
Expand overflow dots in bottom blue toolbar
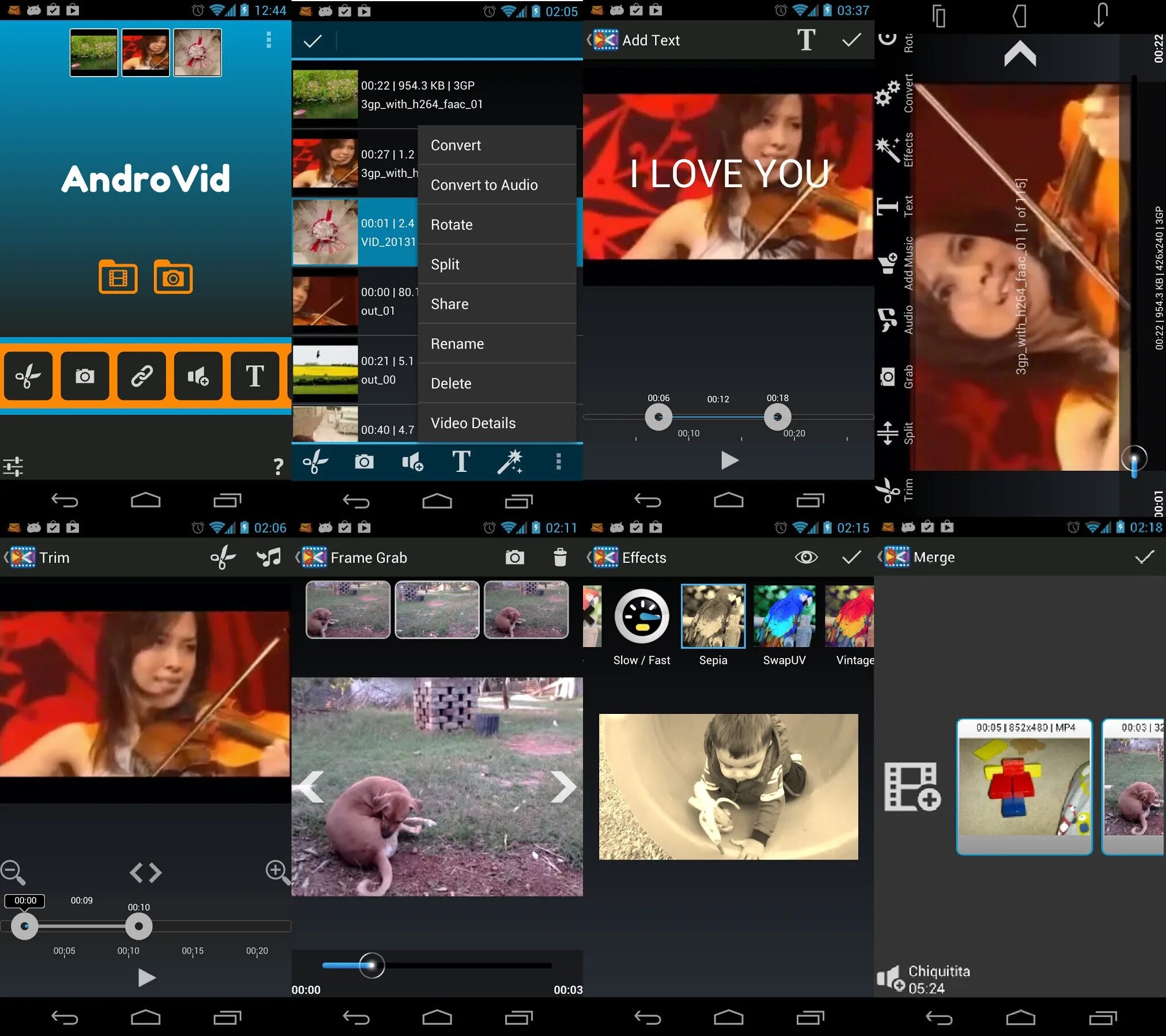(x=558, y=462)
